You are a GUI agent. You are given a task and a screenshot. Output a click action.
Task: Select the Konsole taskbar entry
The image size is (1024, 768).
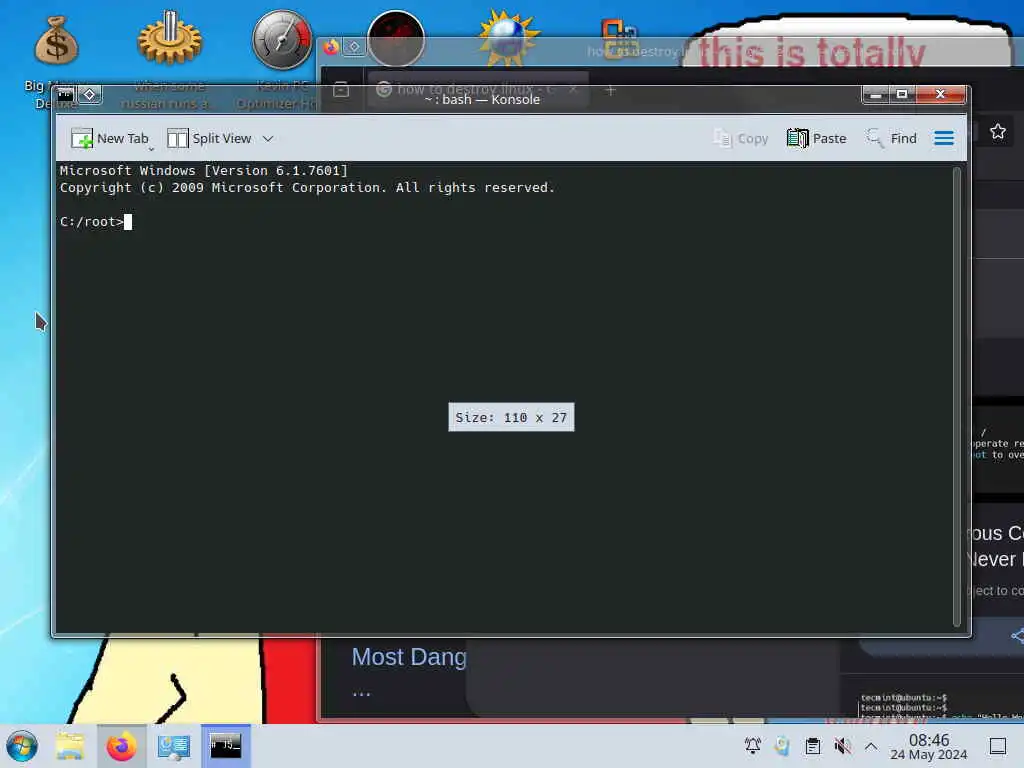click(225, 746)
